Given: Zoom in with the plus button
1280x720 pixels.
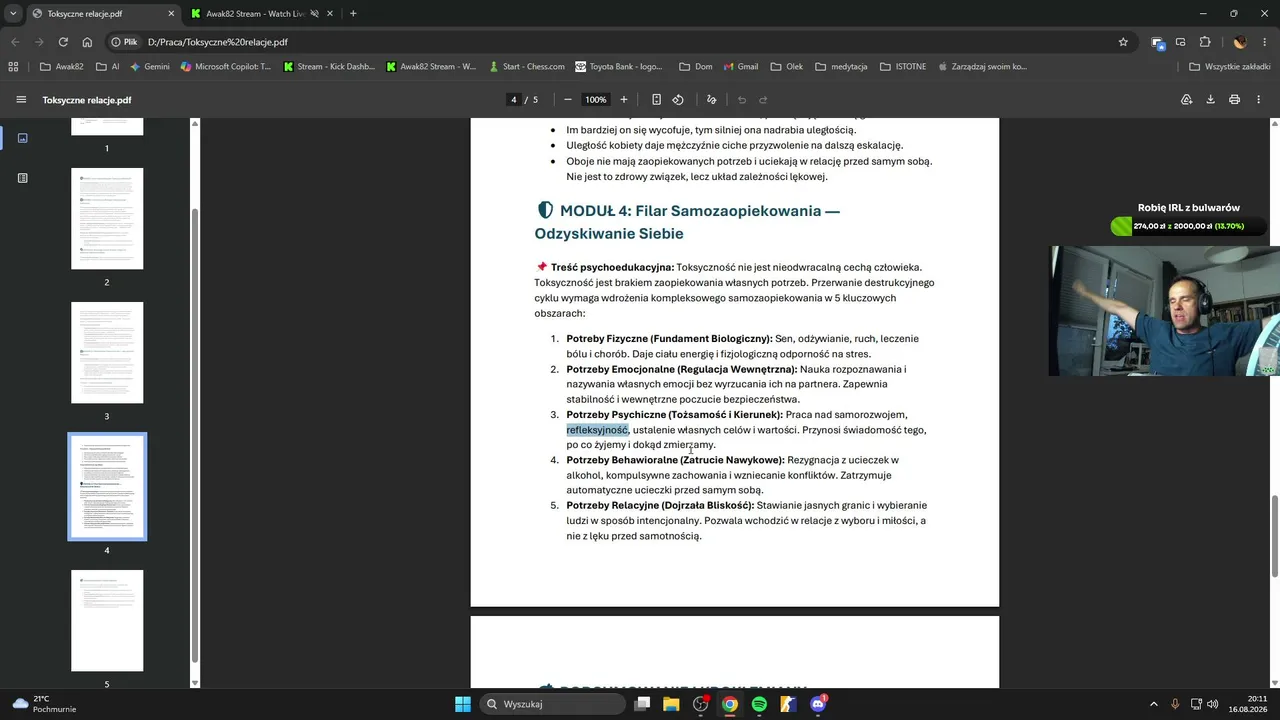Looking at the screenshot, I should (x=624, y=100).
